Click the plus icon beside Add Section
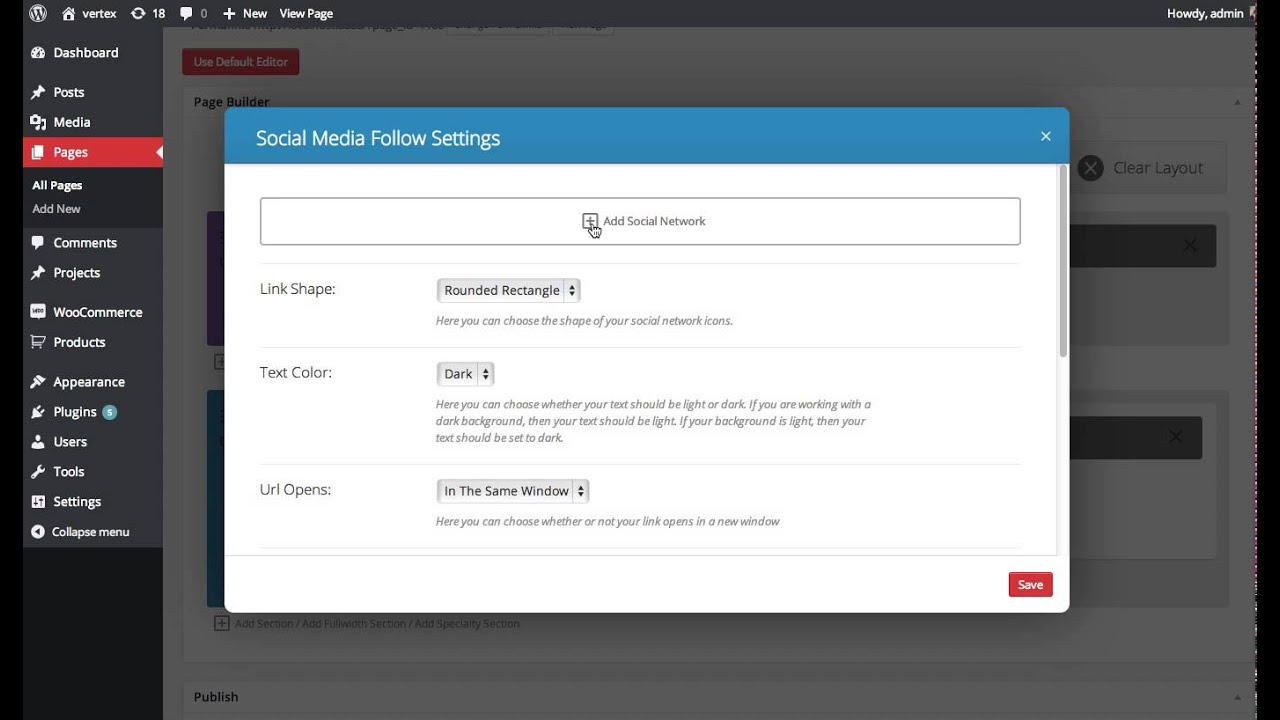The height and width of the screenshot is (720, 1280). (x=222, y=623)
